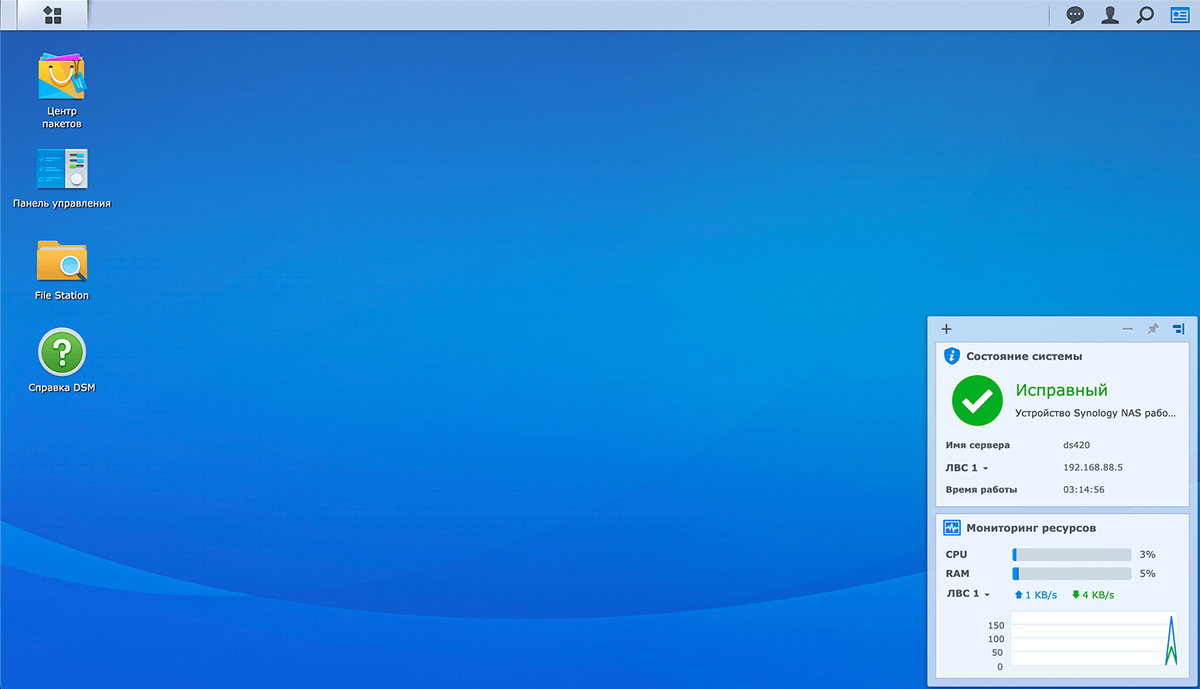1200x689 pixels.
Task: Pin the widget panel
Action: coord(1153,329)
